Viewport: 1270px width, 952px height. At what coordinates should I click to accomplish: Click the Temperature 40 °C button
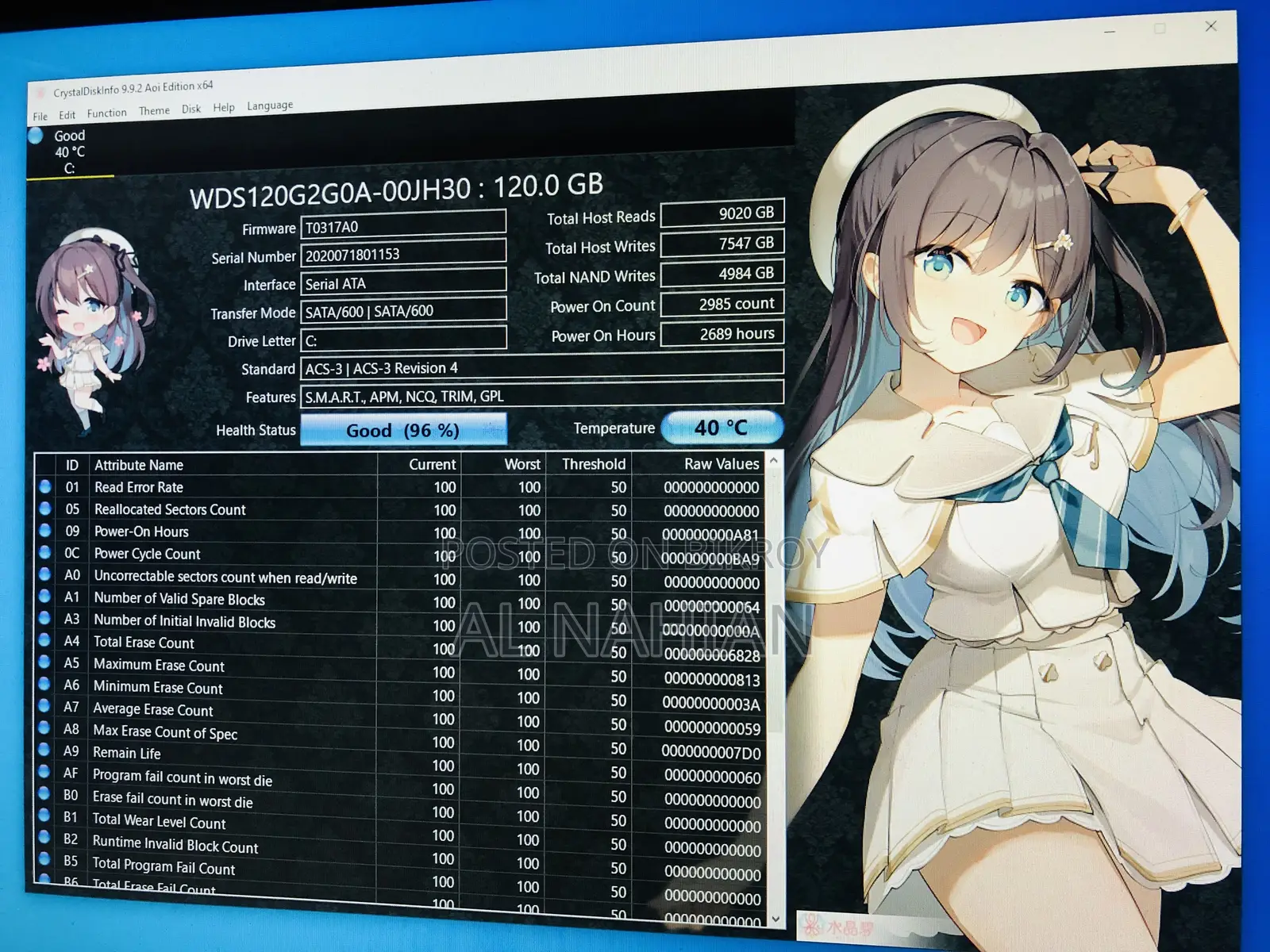[x=722, y=428]
